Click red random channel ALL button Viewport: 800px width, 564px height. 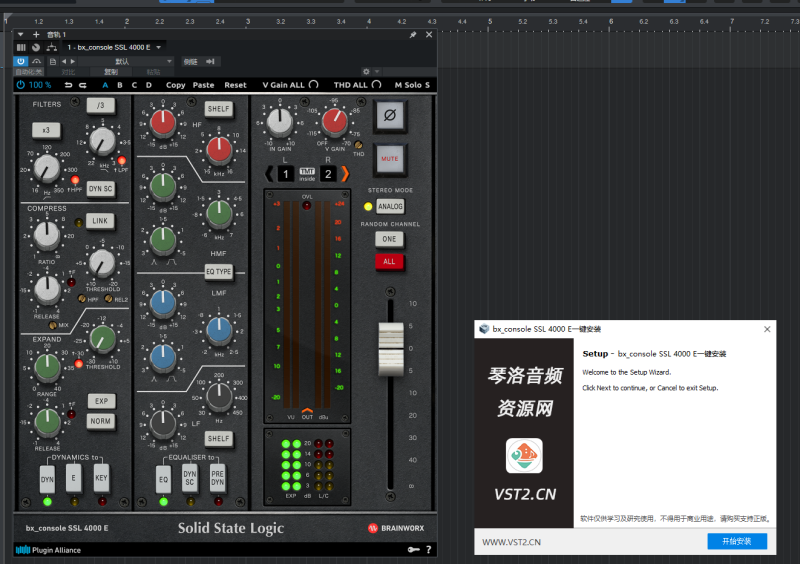[389, 262]
